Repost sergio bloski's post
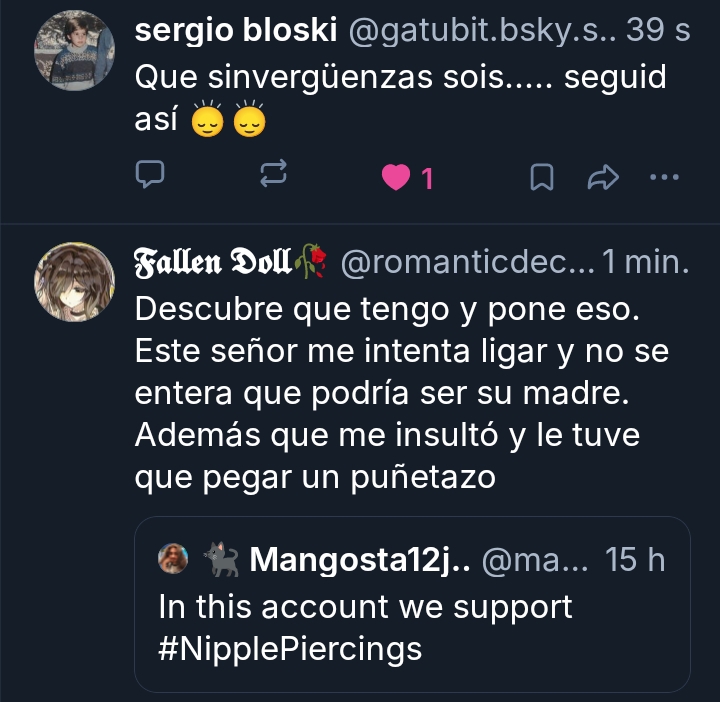The width and height of the screenshot is (720, 702). point(273,177)
